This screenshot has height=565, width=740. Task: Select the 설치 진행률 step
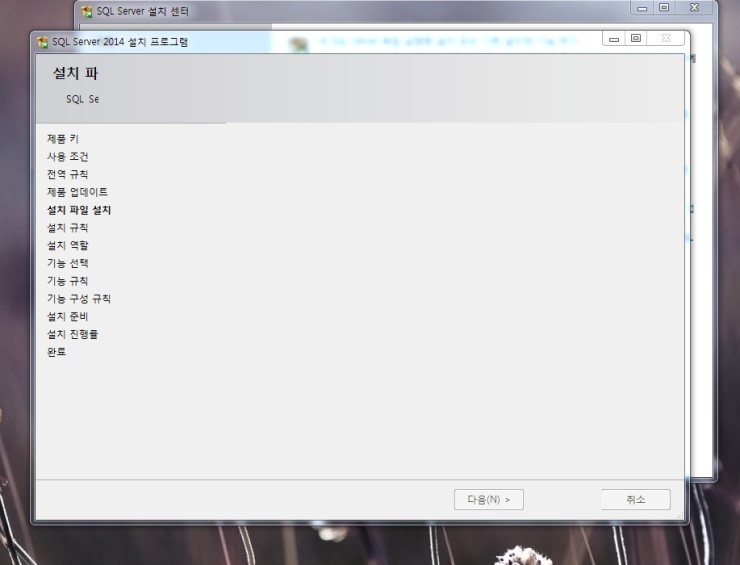point(72,334)
